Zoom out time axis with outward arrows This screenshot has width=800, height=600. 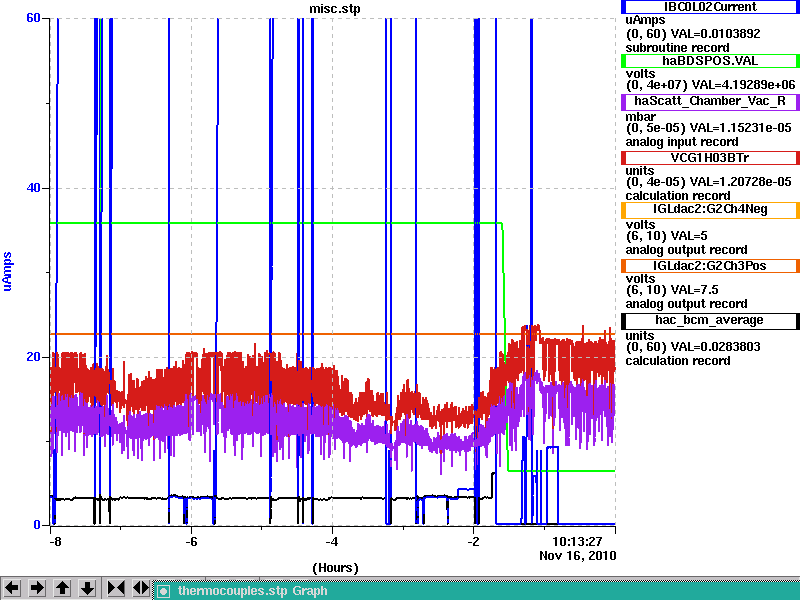tap(141, 588)
